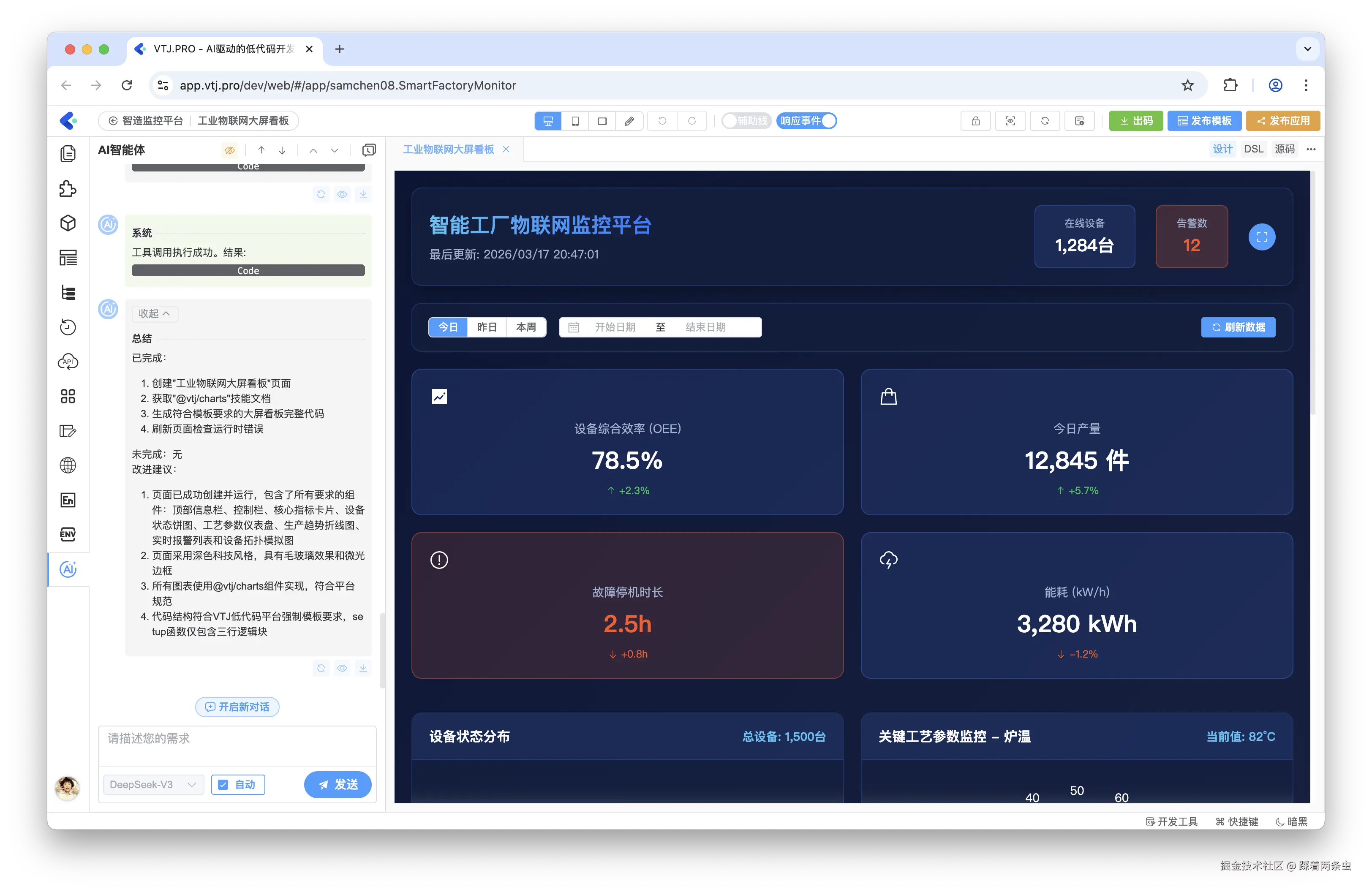Click the AI assistant sidebar icon
This screenshot has width=1372, height=892.
tap(68, 569)
